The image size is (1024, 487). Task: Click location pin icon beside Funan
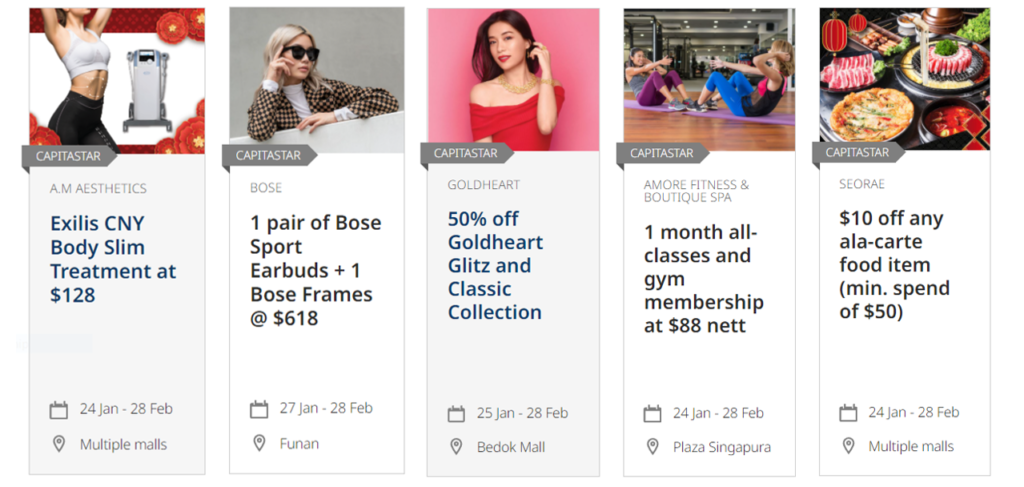(x=259, y=443)
